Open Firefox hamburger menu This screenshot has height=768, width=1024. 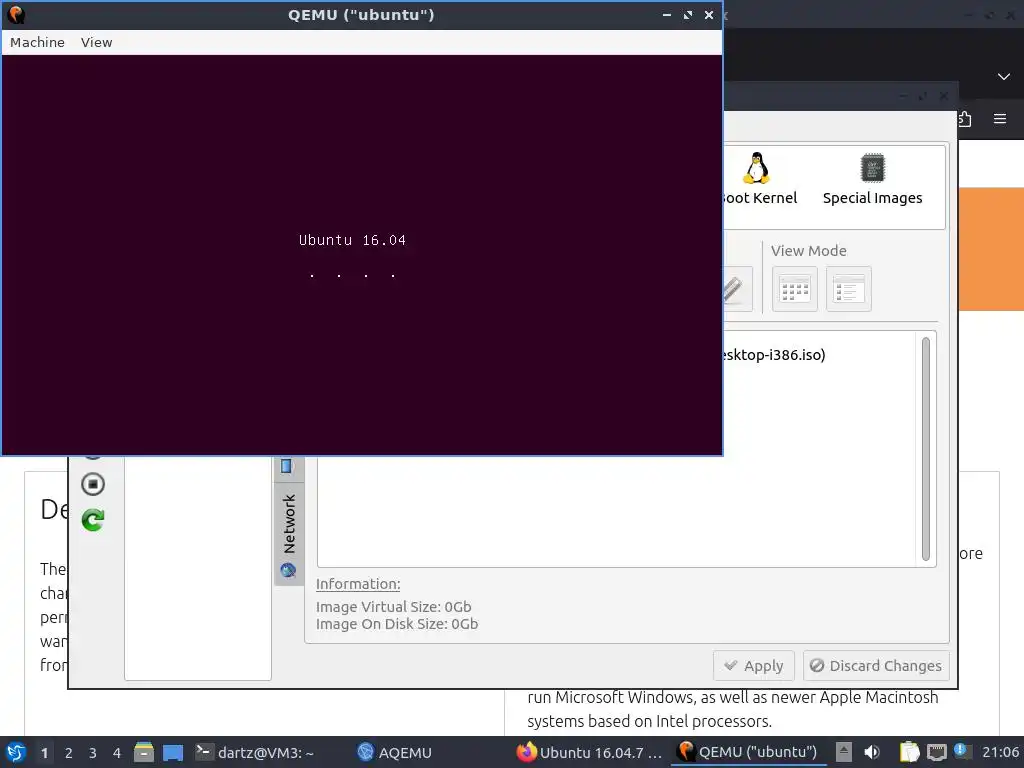(1000, 119)
